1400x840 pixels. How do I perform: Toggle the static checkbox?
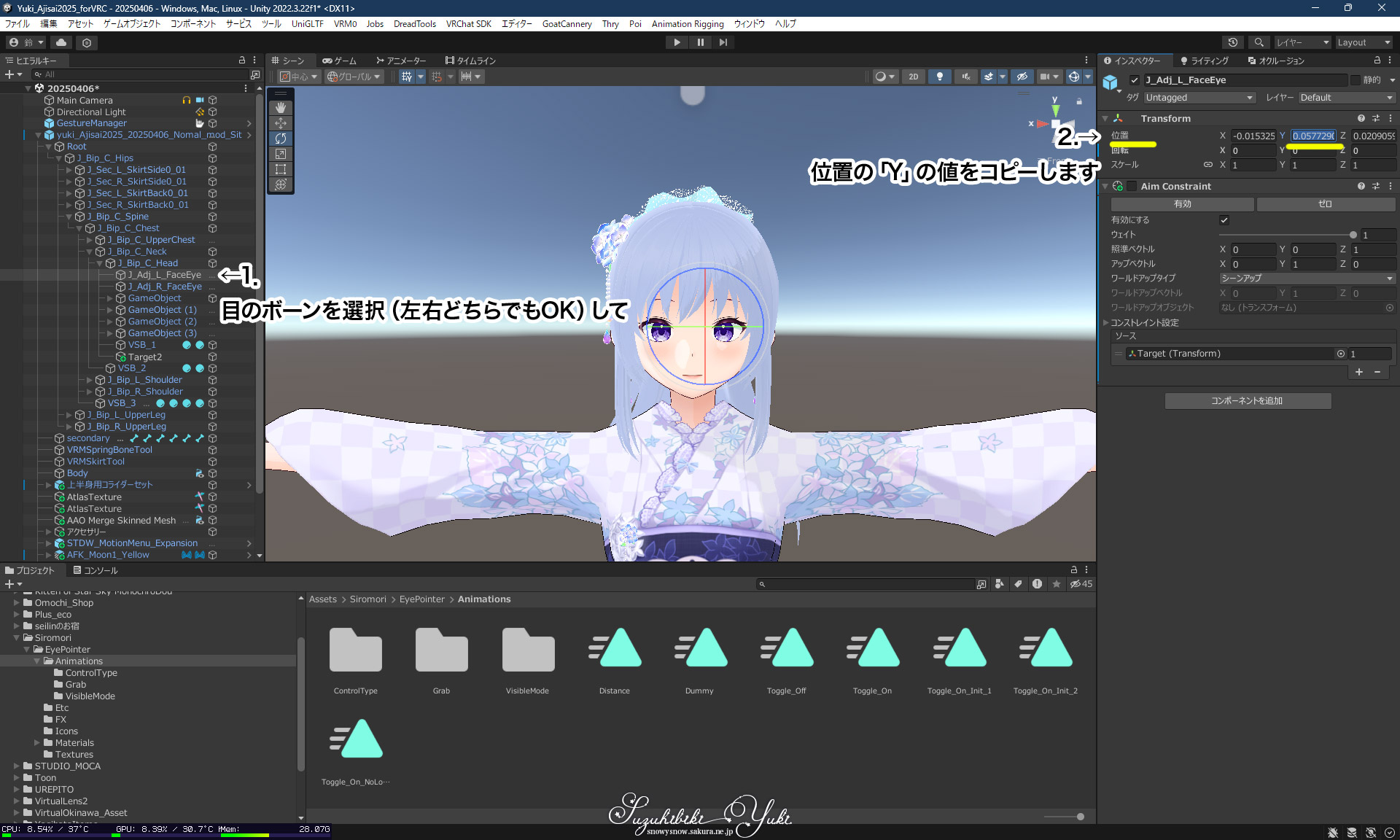click(x=1356, y=80)
